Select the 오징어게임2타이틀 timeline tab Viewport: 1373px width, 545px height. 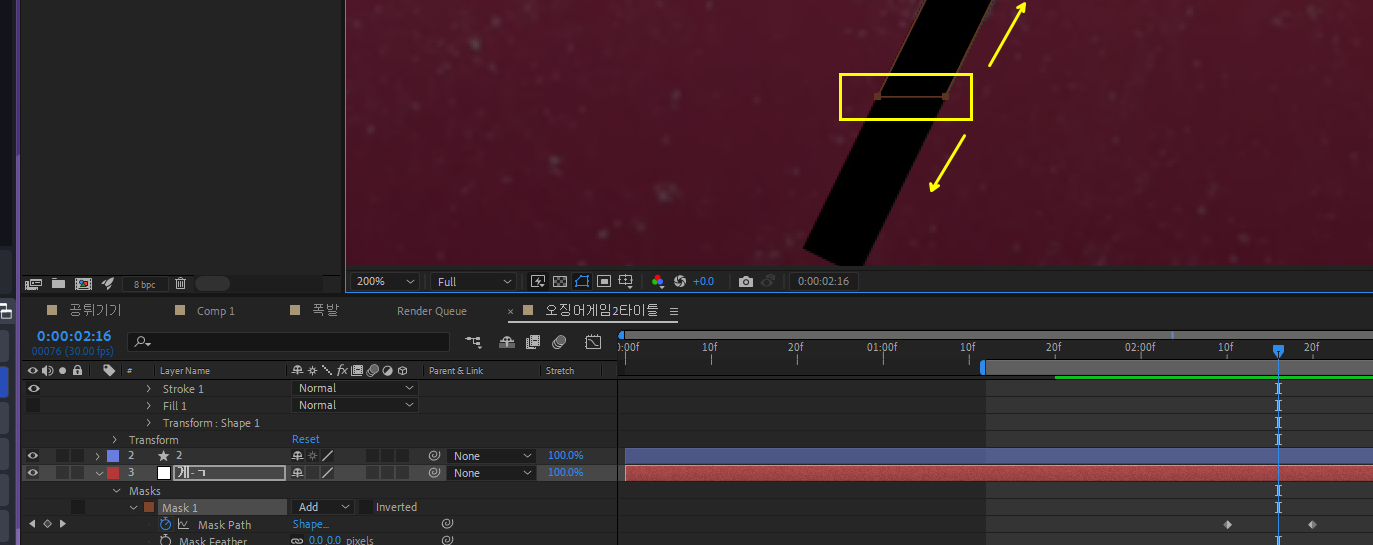tap(601, 310)
